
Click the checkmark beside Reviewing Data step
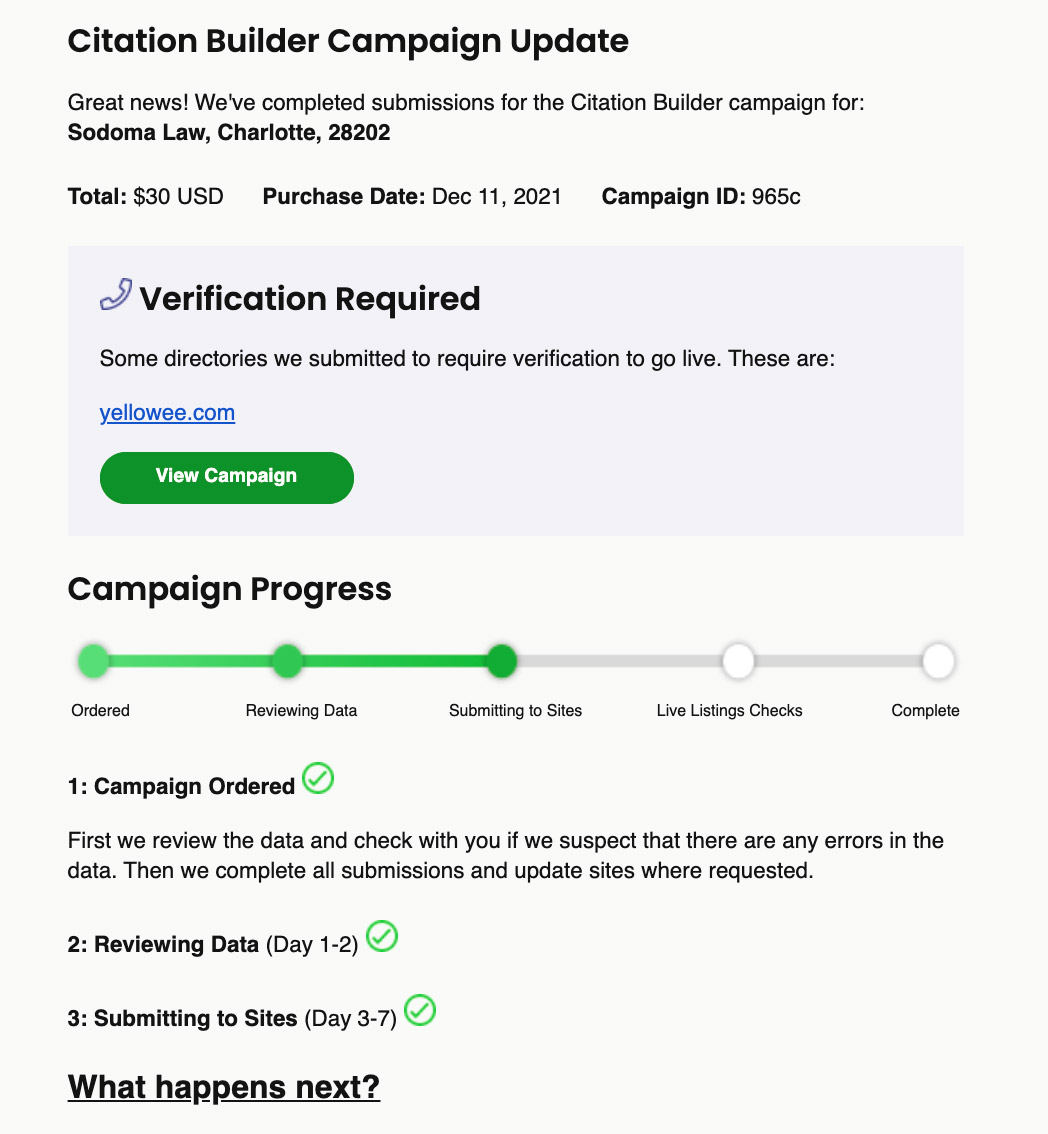pyautogui.click(x=382, y=937)
